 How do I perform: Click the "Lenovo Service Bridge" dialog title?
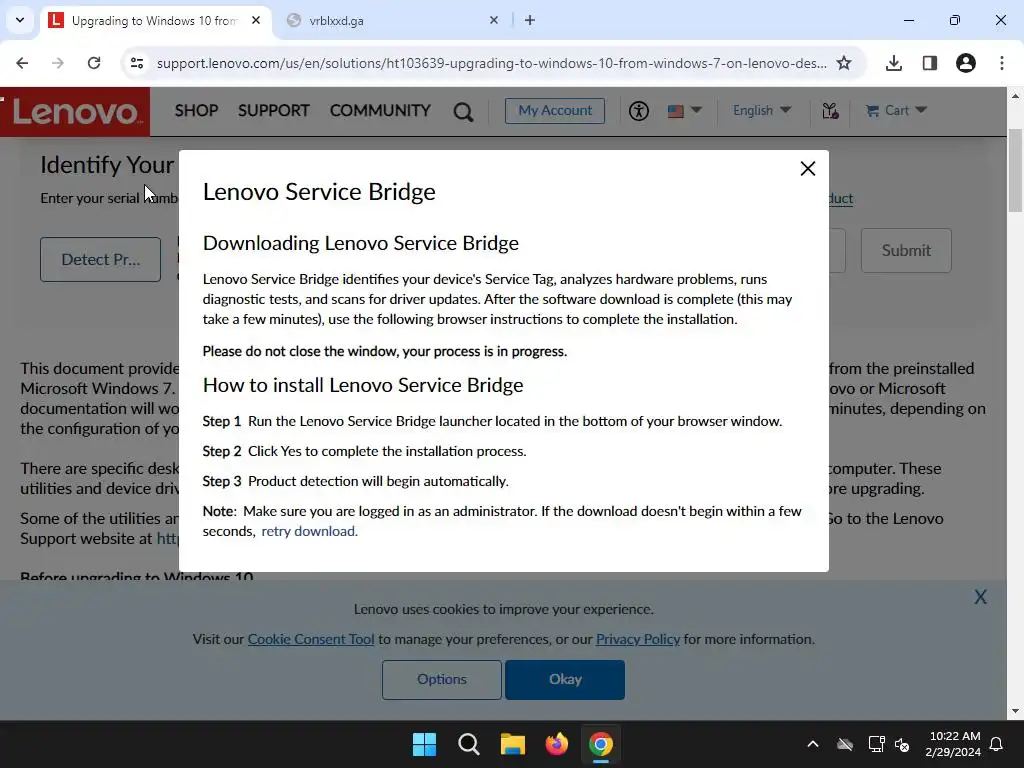319,192
